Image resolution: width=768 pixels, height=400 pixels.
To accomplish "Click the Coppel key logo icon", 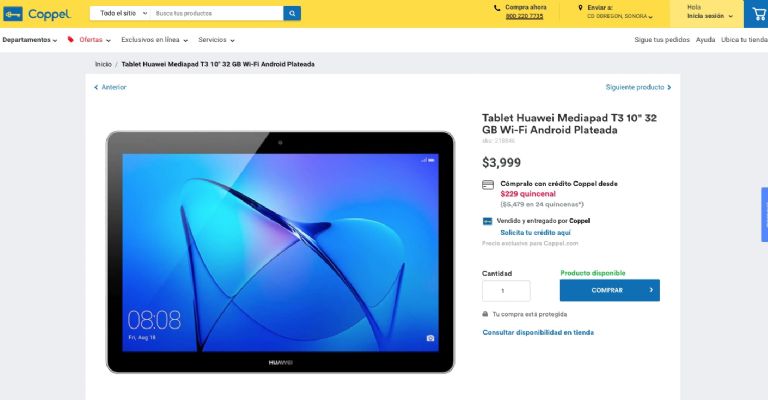I will (13, 14).
